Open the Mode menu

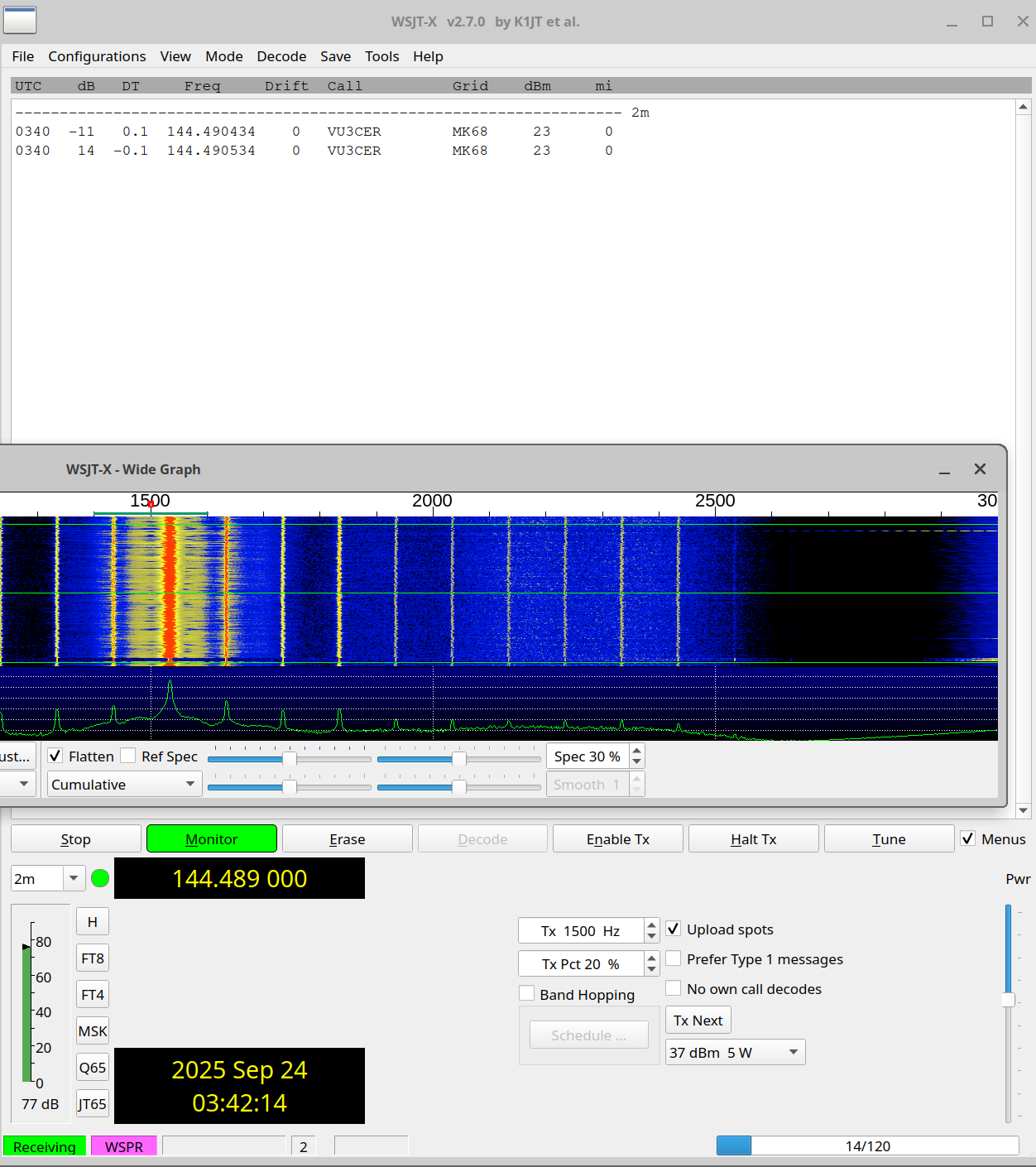(x=224, y=56)
